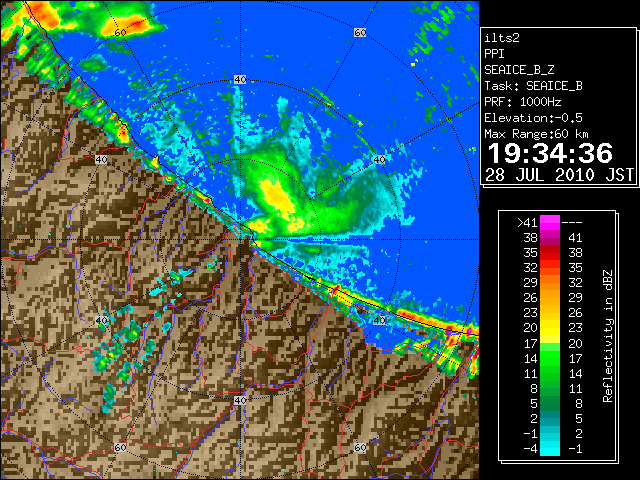The width and height of the screenshot is (640, 480).
Task: Click the yellow core of the large offshore echo
Action: point(278,196)
